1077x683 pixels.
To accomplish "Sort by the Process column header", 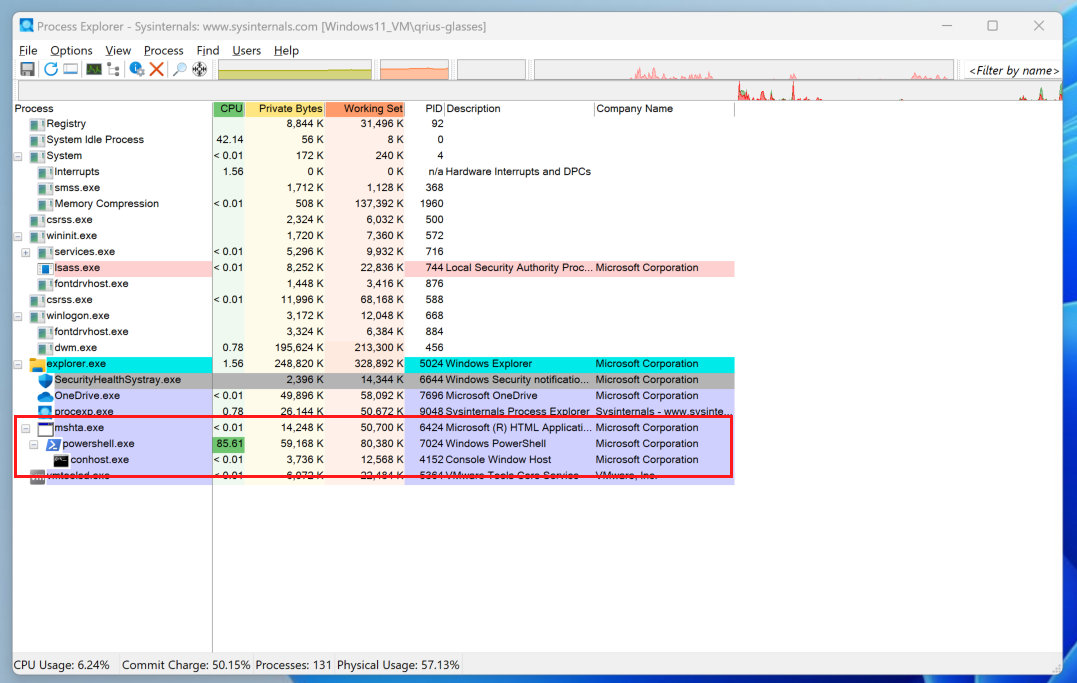I will [x=113, y=109].
